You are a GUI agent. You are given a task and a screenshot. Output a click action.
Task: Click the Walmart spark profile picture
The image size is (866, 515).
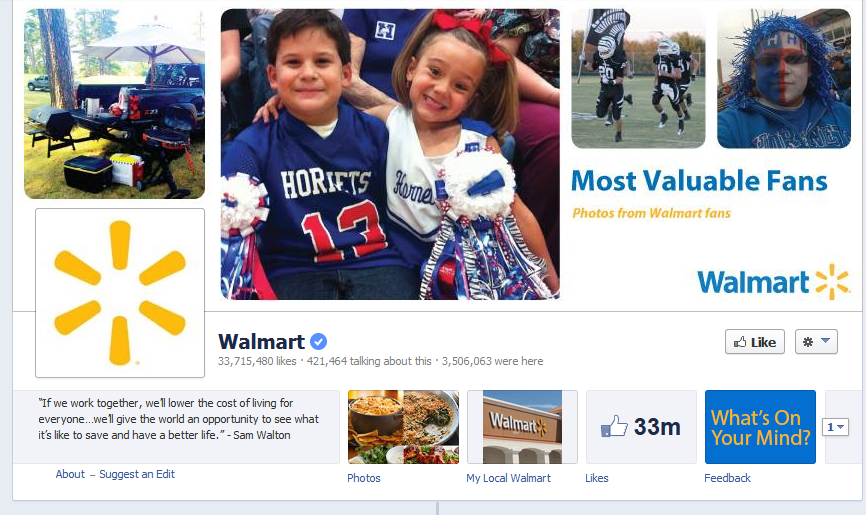pos(120,293)
